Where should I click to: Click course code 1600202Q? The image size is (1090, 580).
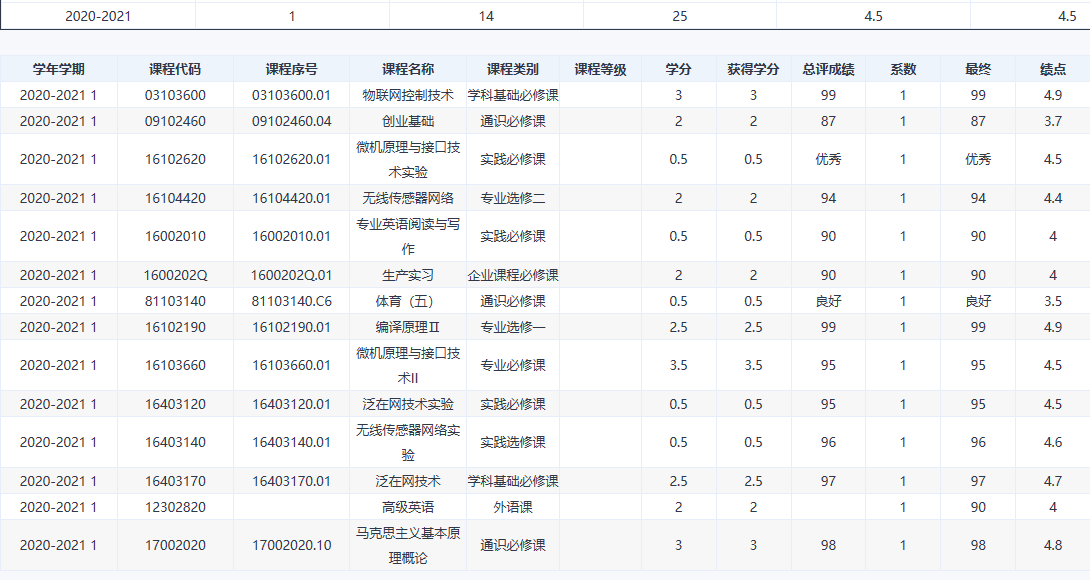[175, 275]
